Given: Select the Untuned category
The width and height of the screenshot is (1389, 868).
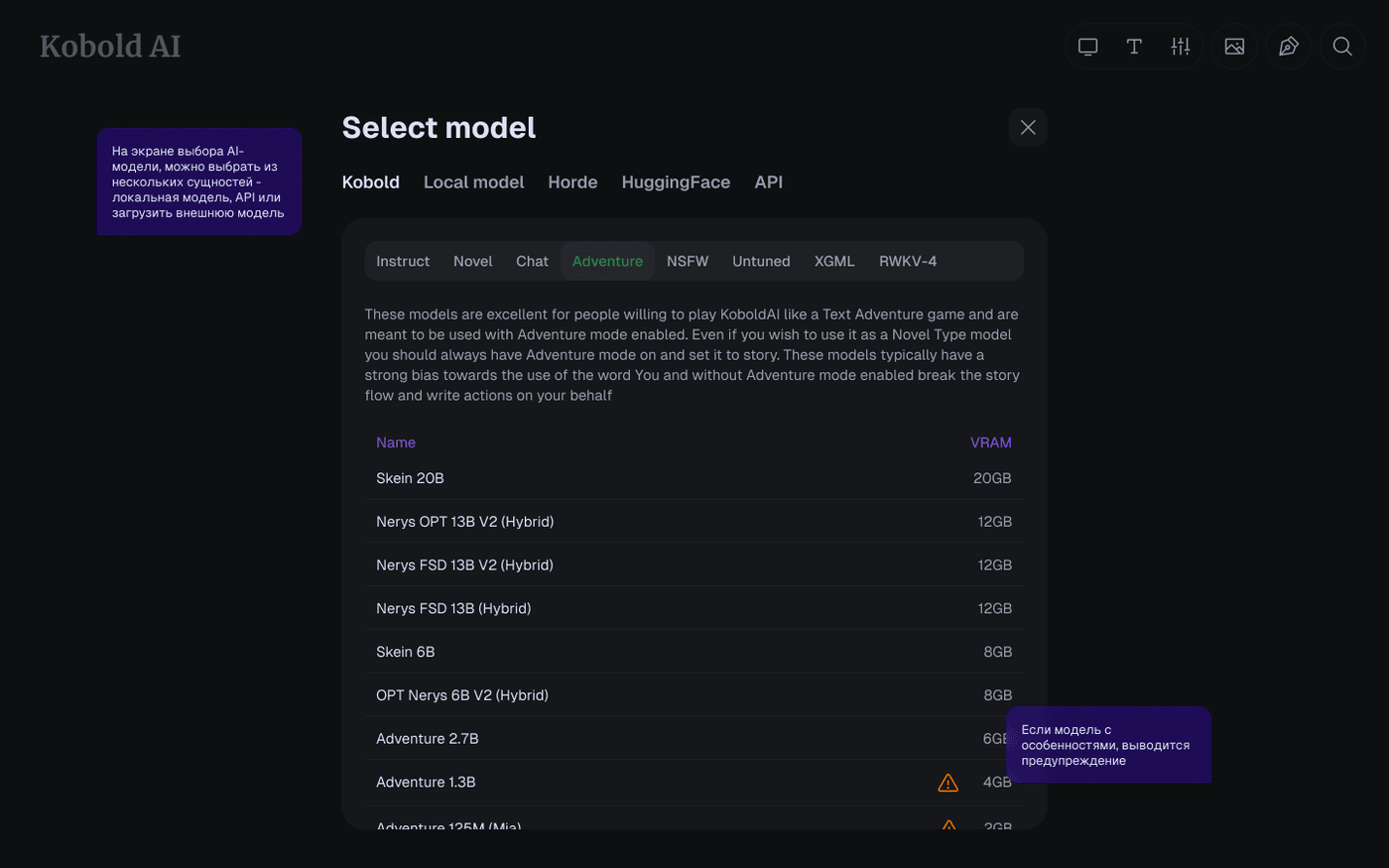Looking at the screenshot, I should coord(761,261).
